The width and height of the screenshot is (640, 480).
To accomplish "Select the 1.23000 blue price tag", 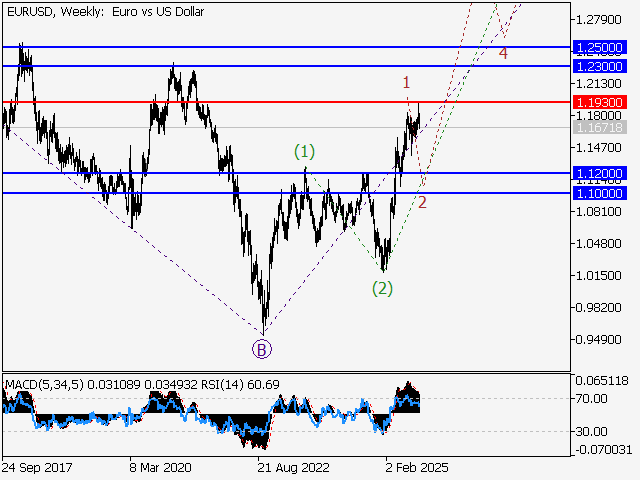I will point(600,65).
